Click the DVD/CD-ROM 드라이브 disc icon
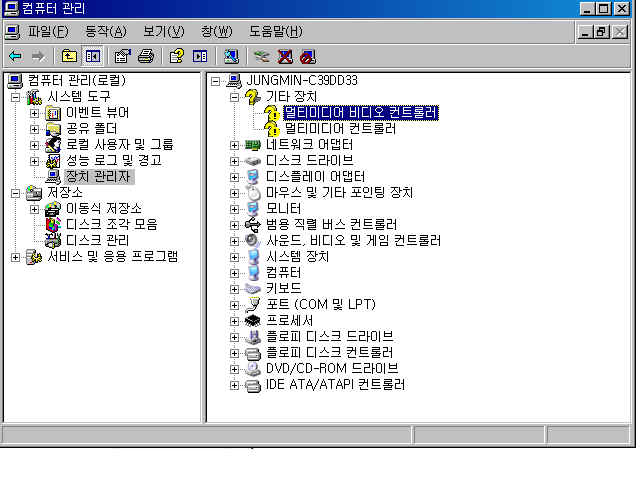 pos(253,369)
